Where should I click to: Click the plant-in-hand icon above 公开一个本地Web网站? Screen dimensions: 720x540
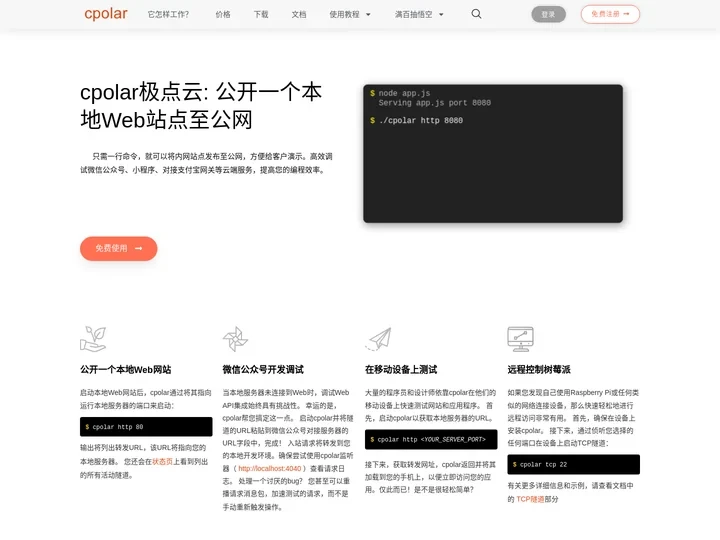93,339
